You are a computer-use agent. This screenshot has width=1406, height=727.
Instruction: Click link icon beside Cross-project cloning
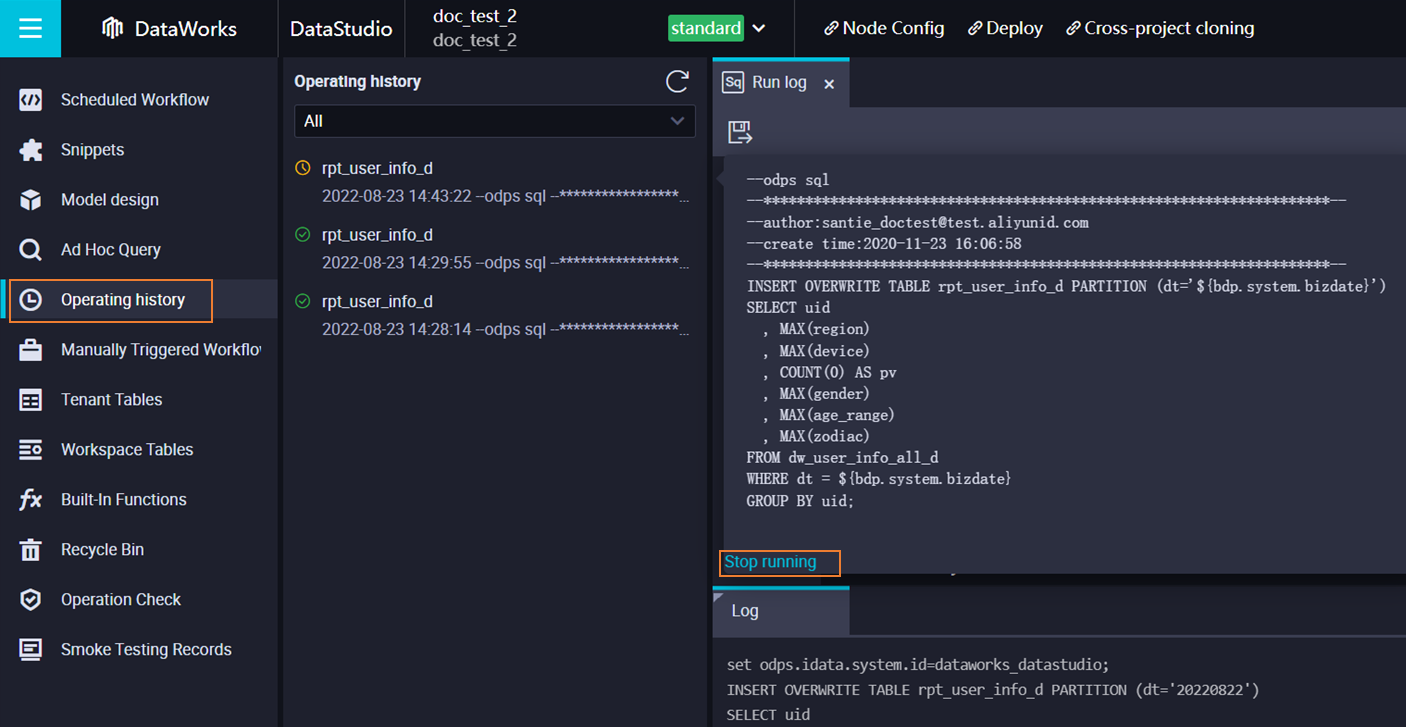click(1072, 29)
